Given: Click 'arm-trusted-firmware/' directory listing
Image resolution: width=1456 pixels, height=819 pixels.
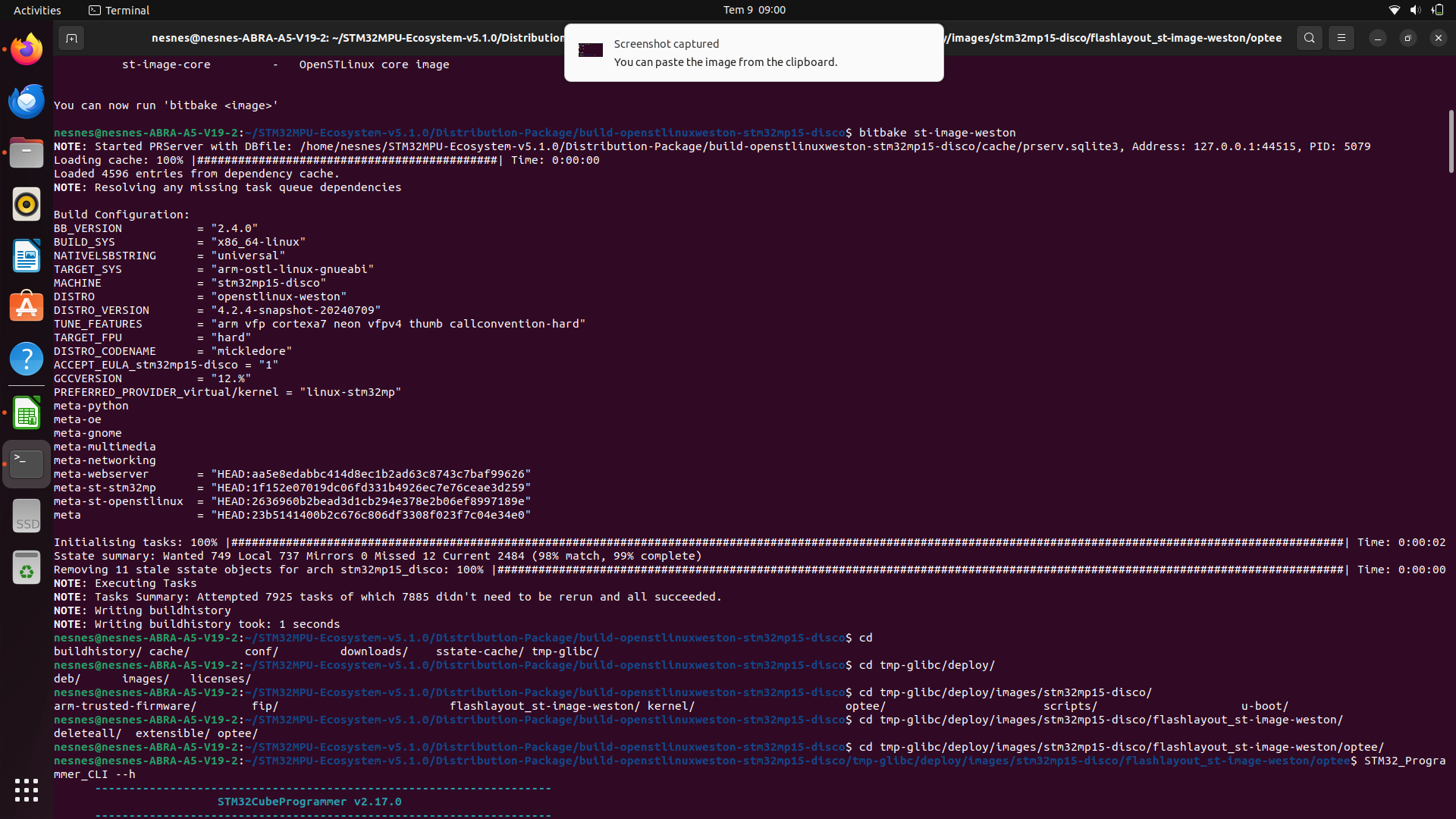Looking at the screenshot, I should pos(125,706).
